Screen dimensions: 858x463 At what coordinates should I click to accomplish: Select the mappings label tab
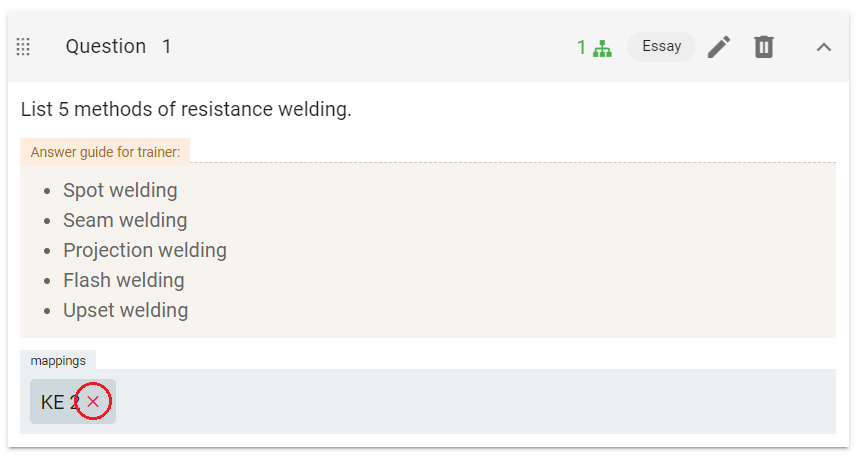[x=58, y=361]
